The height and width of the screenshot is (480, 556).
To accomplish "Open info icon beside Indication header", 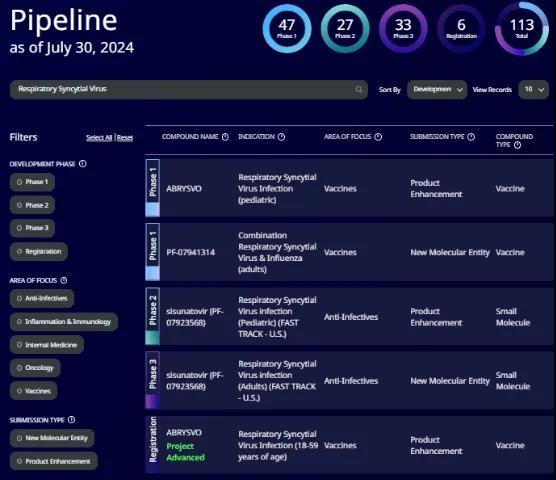I will [x=281, y=137].
